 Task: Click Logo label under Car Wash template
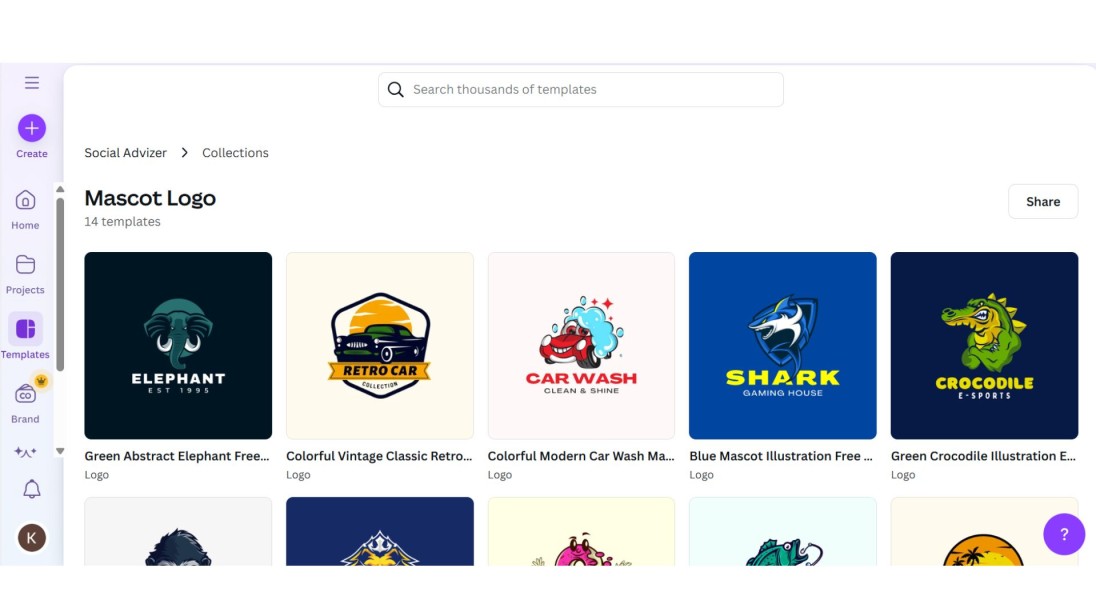[500, 475]
